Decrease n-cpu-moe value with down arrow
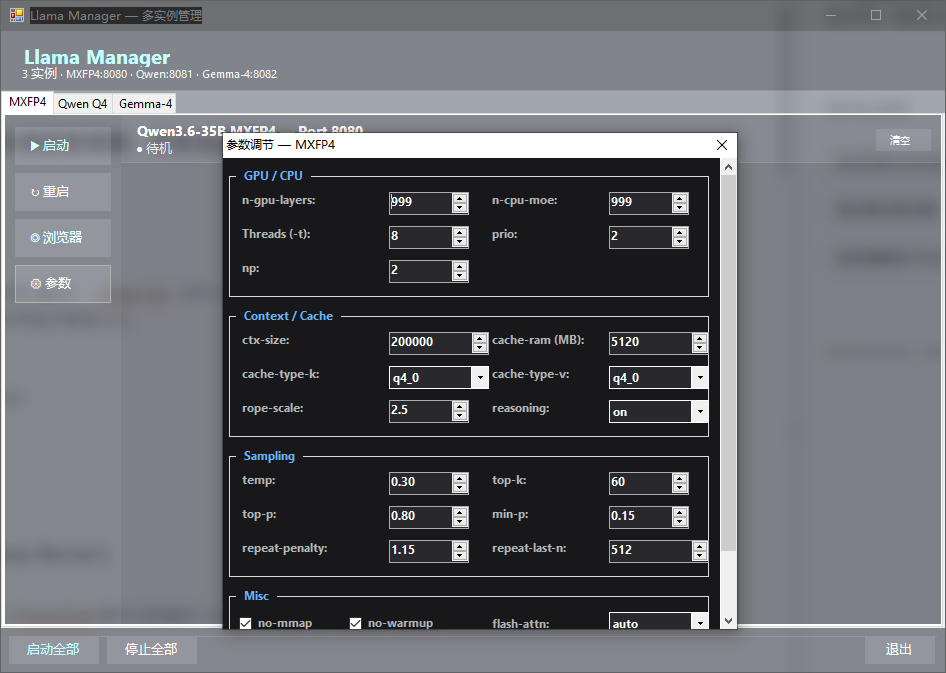946x673 pixels. (680, 208)
